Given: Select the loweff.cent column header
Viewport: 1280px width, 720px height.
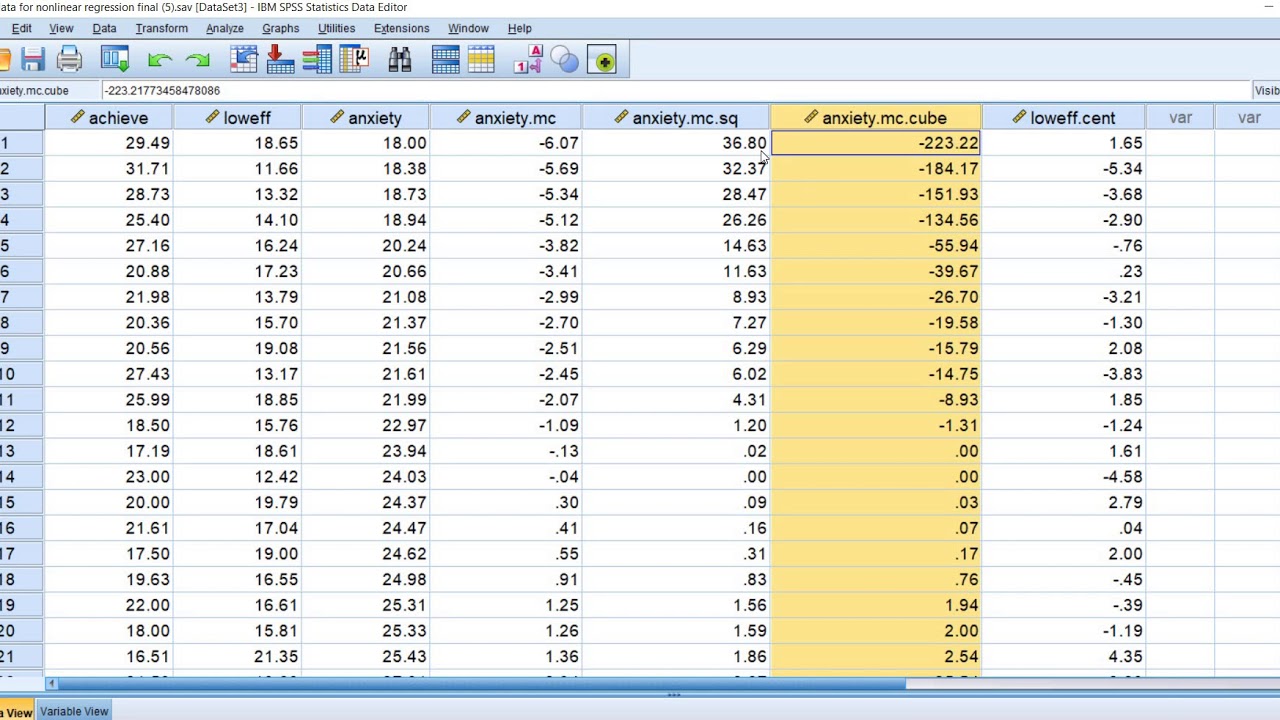Looking at the screenshot, I should [x=1063, y=118].
